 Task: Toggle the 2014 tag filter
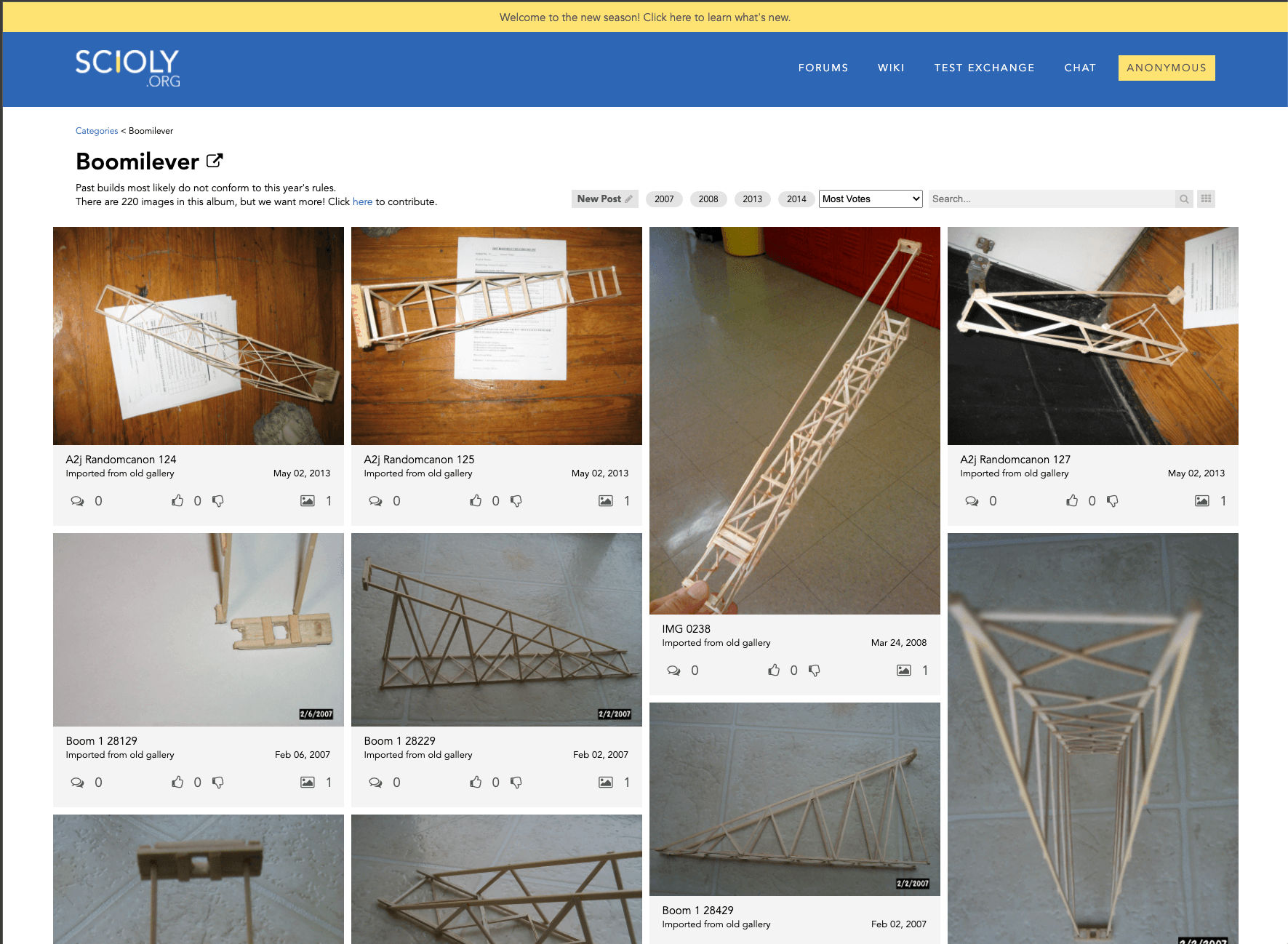[796, 199]
